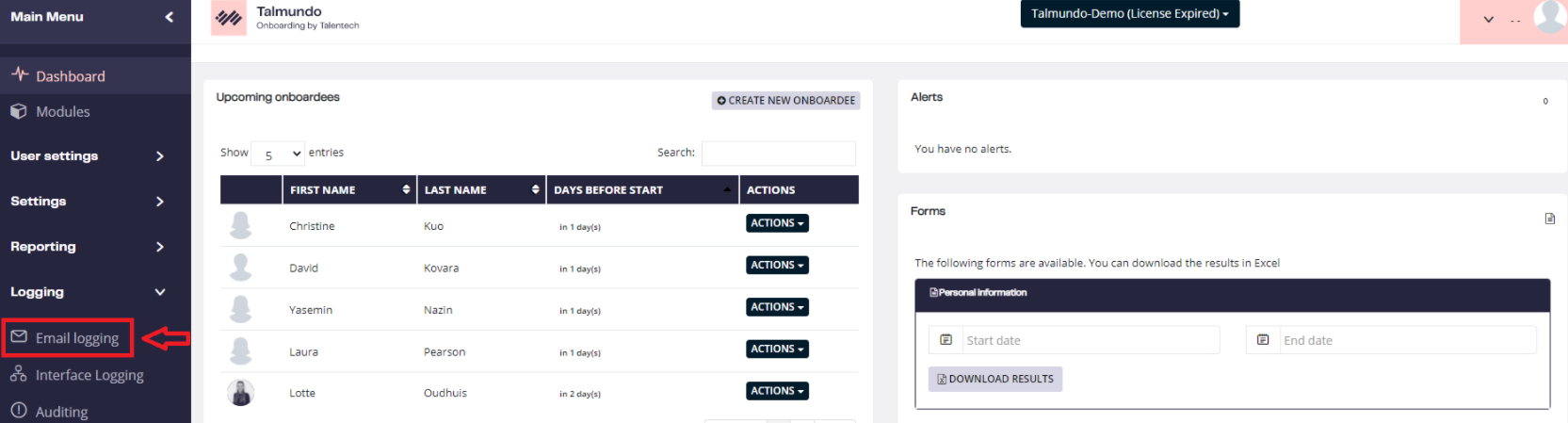Open the user profile avatar
Screen dimensions: 1568x423
tap(1548, 17)
